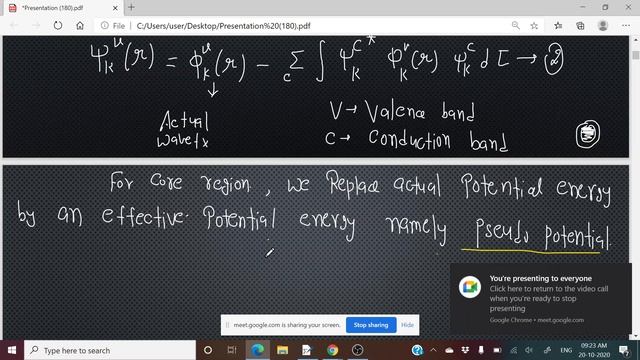This screenshot has height=360, width=640.
Task: Click the Google Meet presenting notification
Action: click(x=541, y=299)
